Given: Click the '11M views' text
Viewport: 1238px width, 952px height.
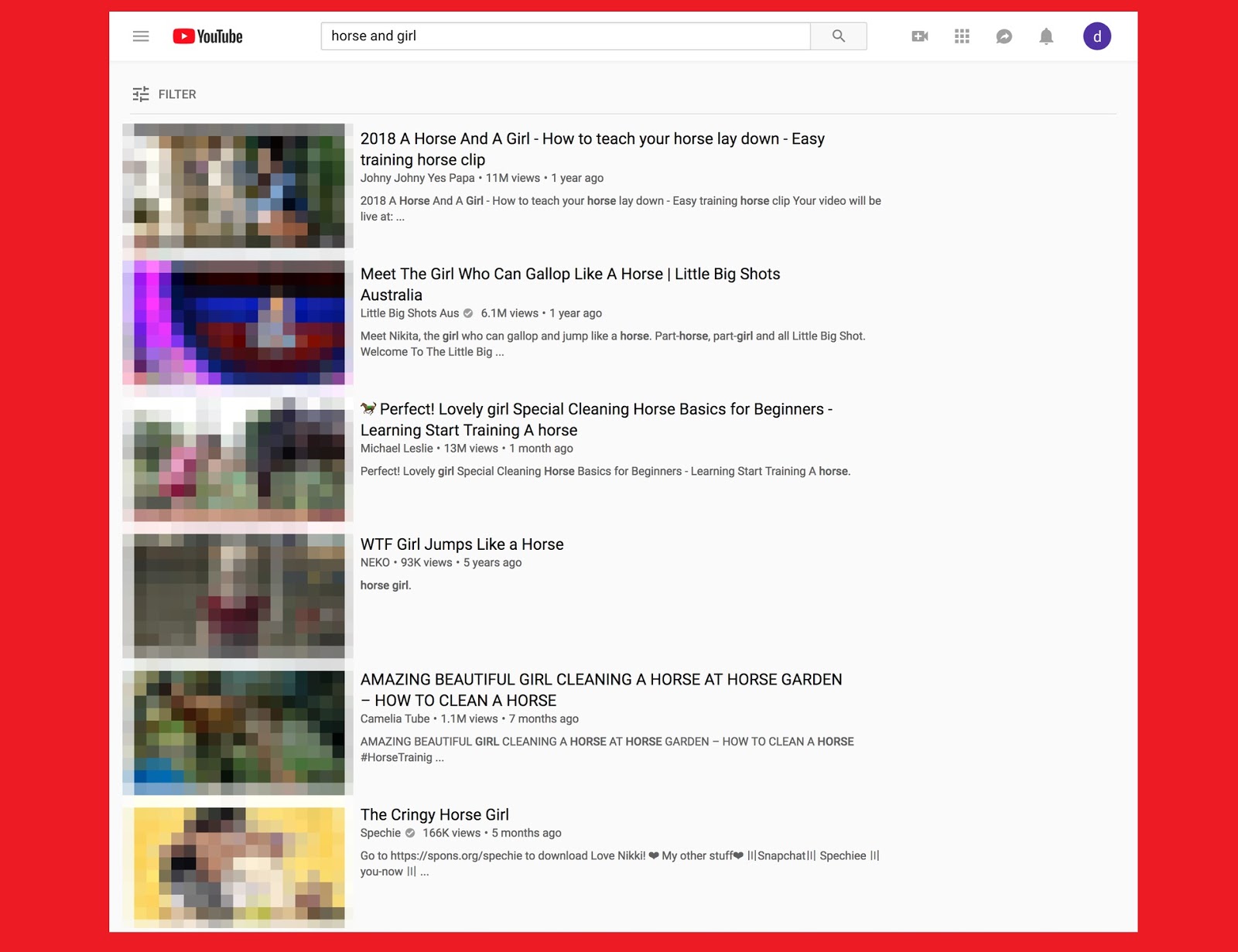Looking at the screenshot, I should click(x=513, y=178).
